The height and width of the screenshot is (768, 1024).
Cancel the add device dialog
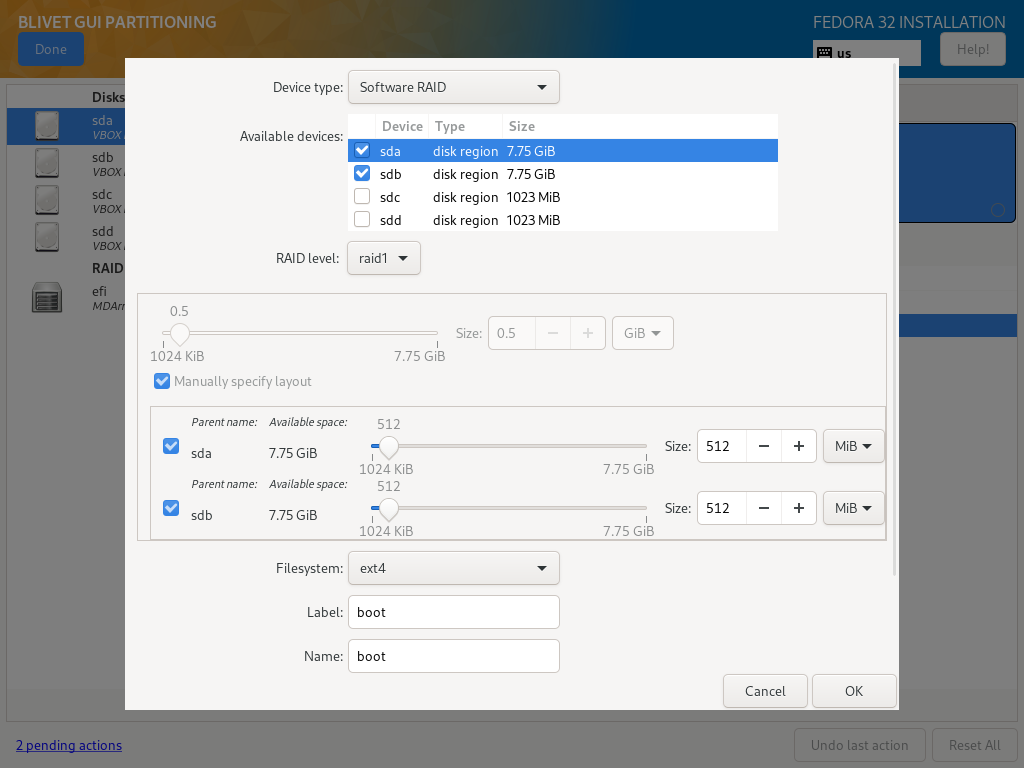pyautogui.click(x=765, y=691)
